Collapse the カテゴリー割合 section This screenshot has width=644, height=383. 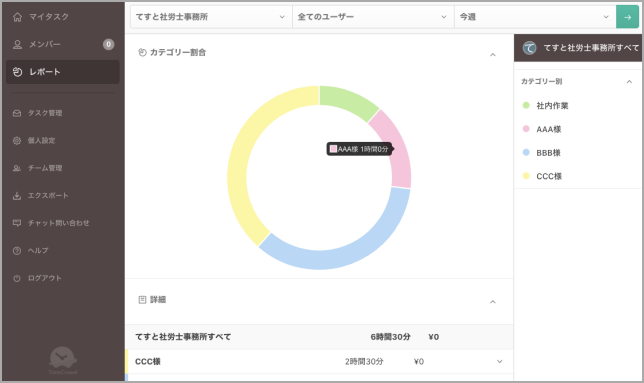[493, 55]
